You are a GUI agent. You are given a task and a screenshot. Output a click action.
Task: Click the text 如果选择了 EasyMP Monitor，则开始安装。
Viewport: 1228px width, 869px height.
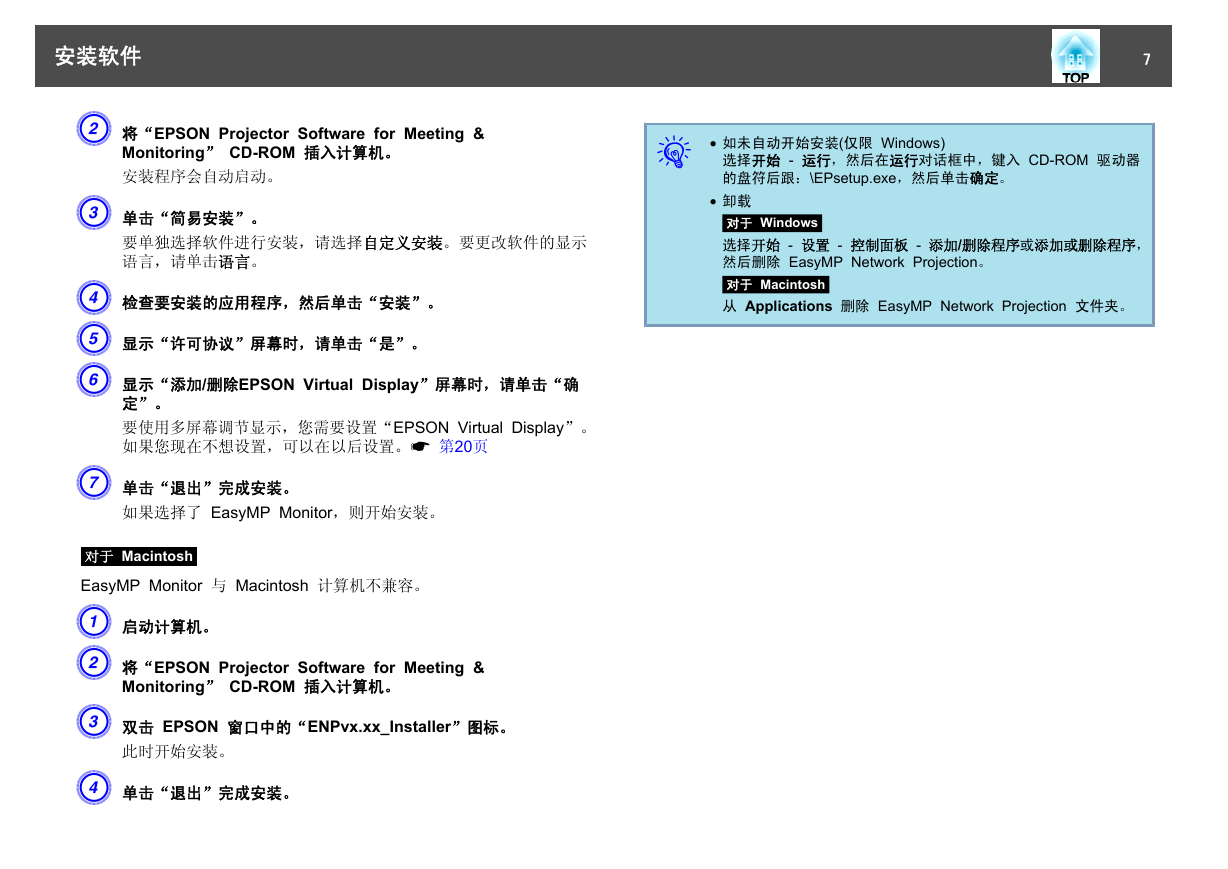(280, 512)
